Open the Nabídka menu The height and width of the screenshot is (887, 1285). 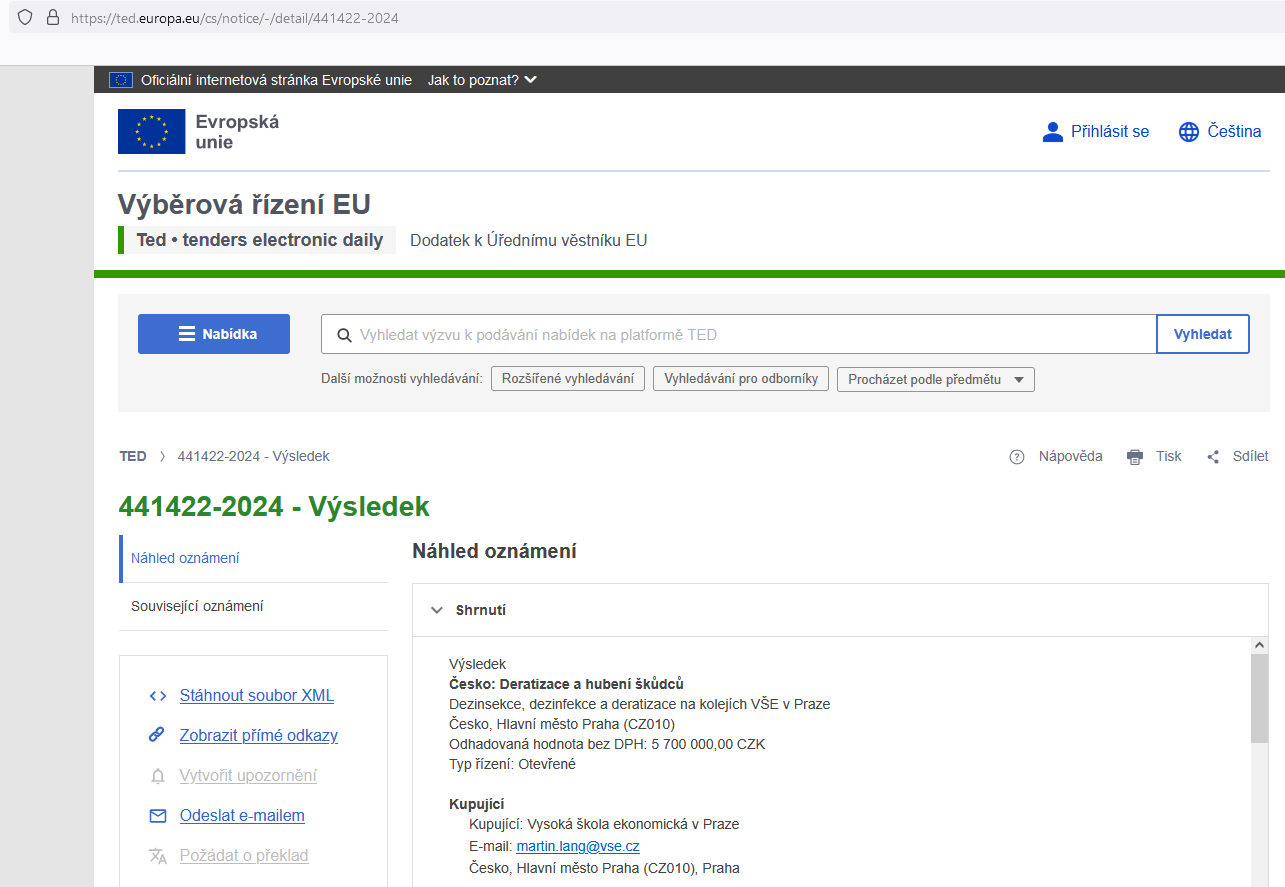(214, 334)
